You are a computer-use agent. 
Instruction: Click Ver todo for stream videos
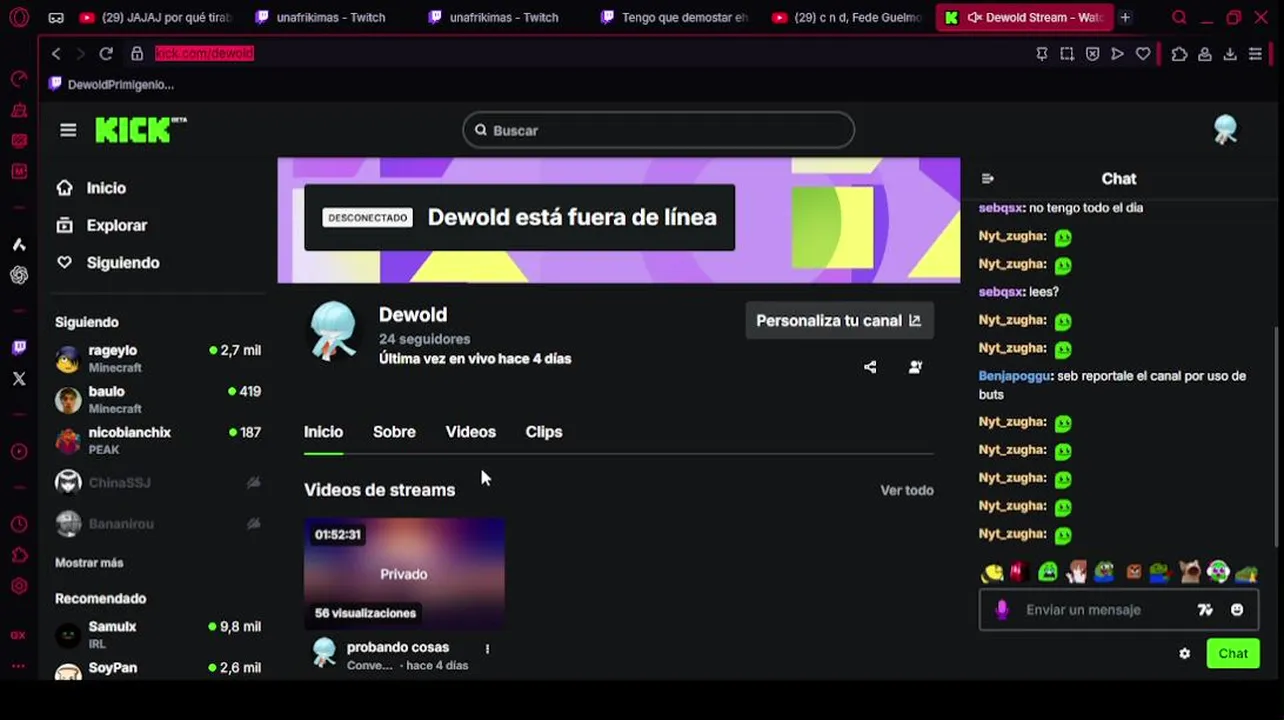click(x=907, y=490)
